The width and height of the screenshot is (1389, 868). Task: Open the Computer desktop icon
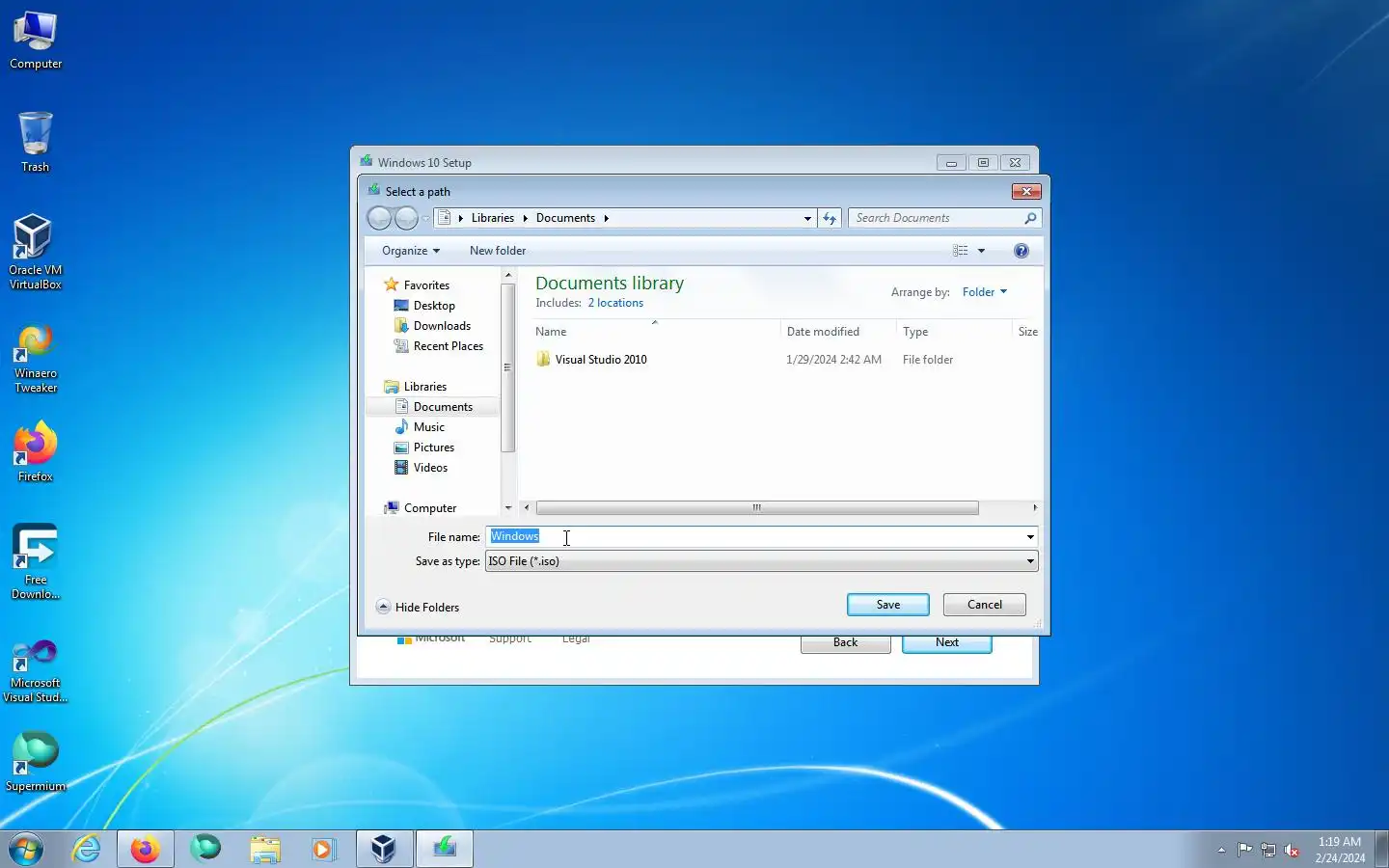pos(36,41)
